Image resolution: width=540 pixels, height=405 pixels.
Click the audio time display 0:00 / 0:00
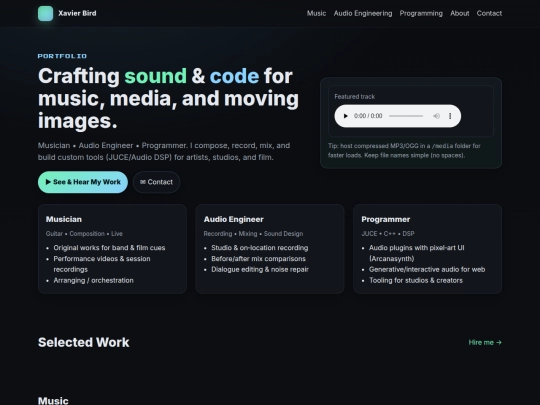pyautogui.click(x=368, y=116)
